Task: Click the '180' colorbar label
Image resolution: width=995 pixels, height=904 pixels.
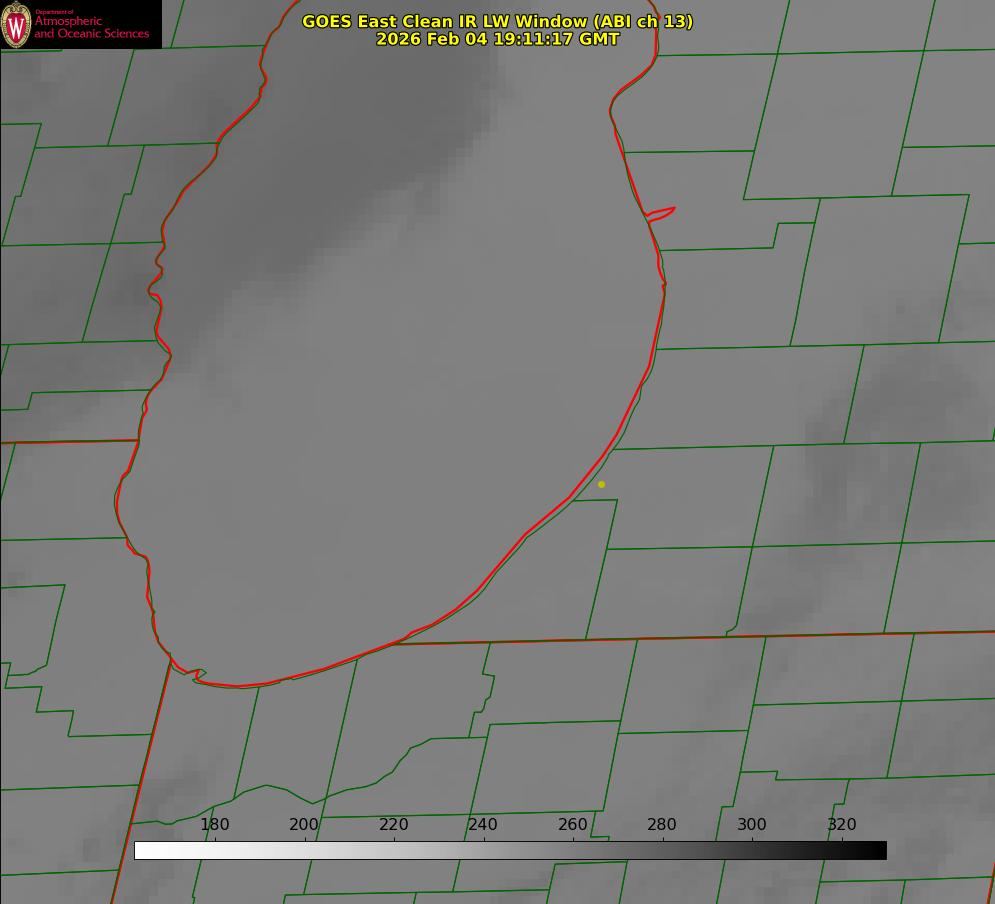Action: [x=214, y=824]
